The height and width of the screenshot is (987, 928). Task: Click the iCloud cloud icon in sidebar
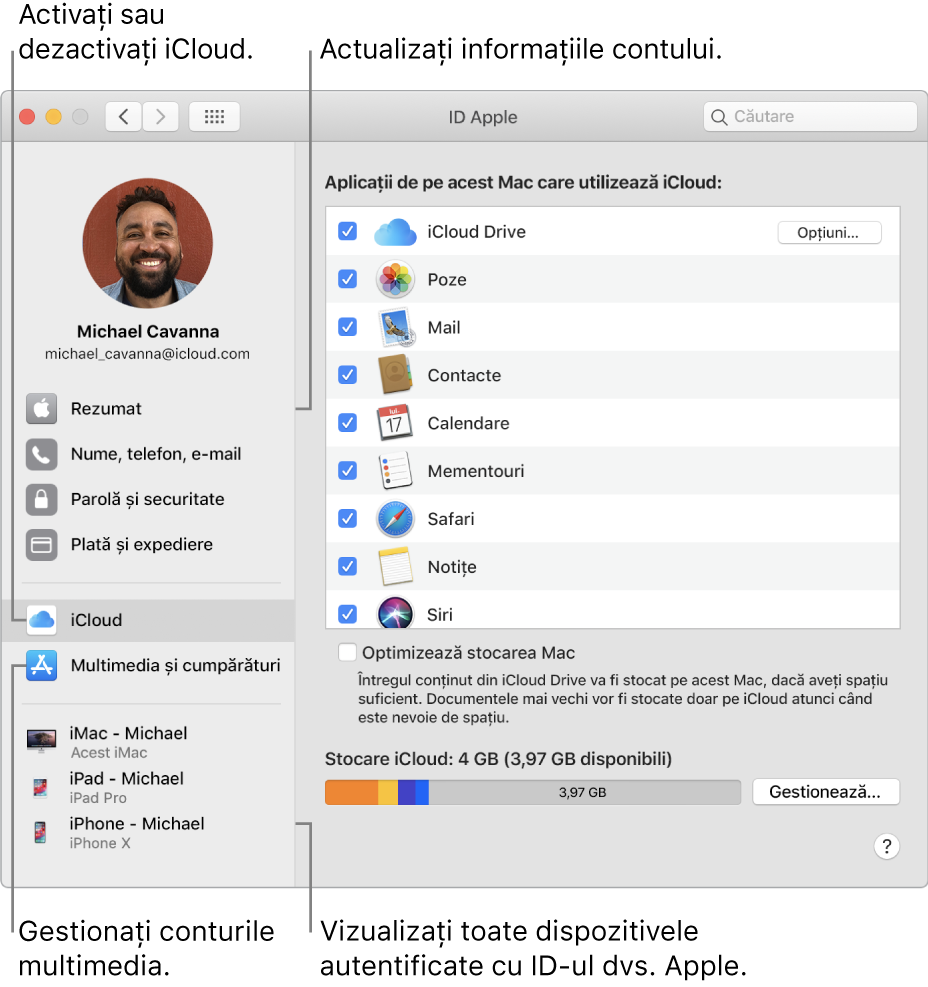[x=42, y=620]
